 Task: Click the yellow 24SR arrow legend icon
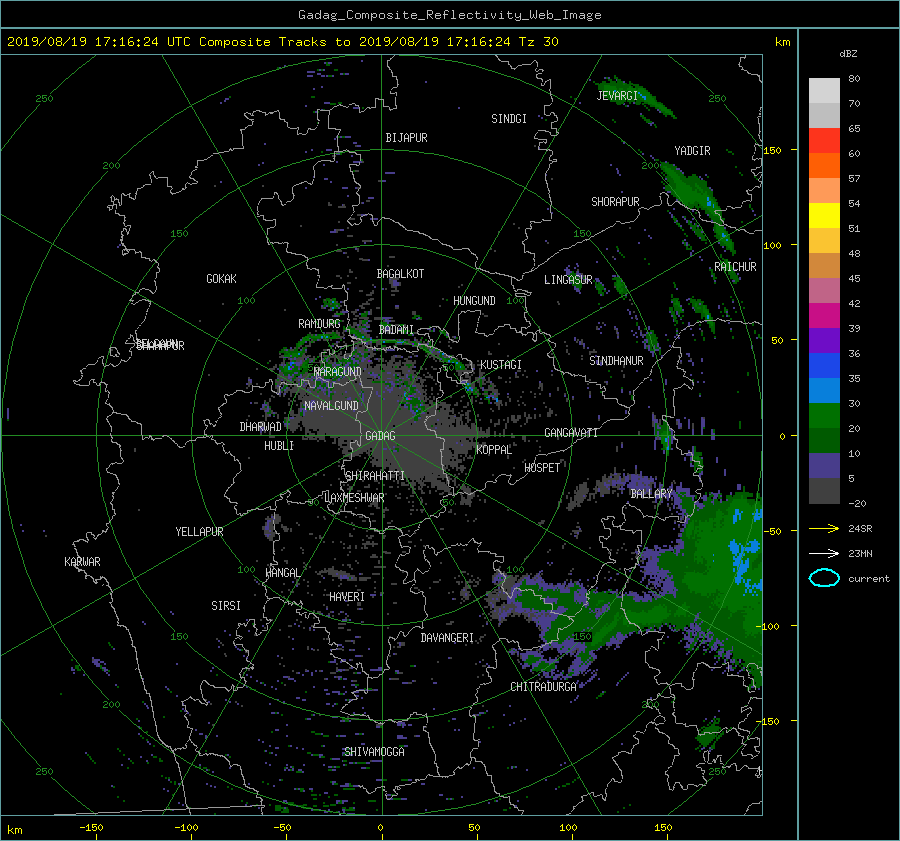click(824, 528)
